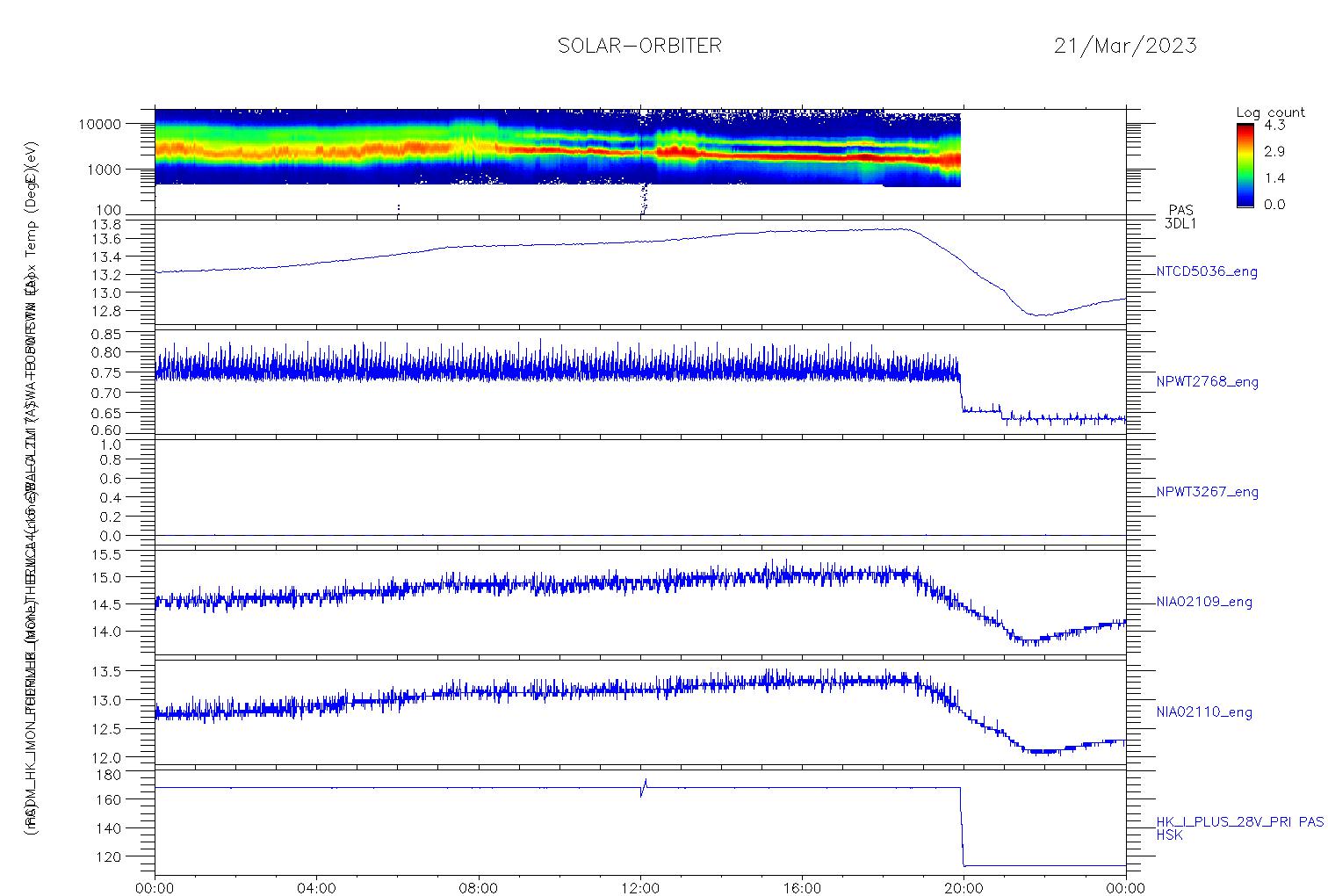Click the 2.9 colorbar value
The height and width of the screenshot is (896, 1328).
click(x=1274, y=151)
